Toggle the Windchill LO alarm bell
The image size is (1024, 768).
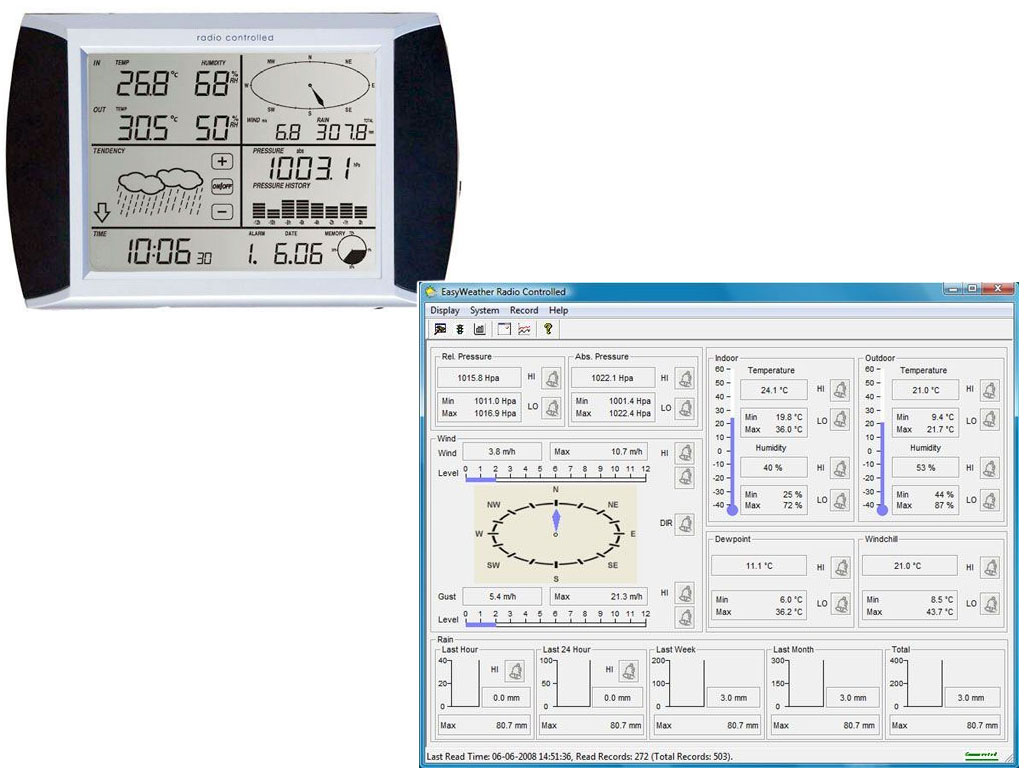pyautogui.click(x=990, y=604)
